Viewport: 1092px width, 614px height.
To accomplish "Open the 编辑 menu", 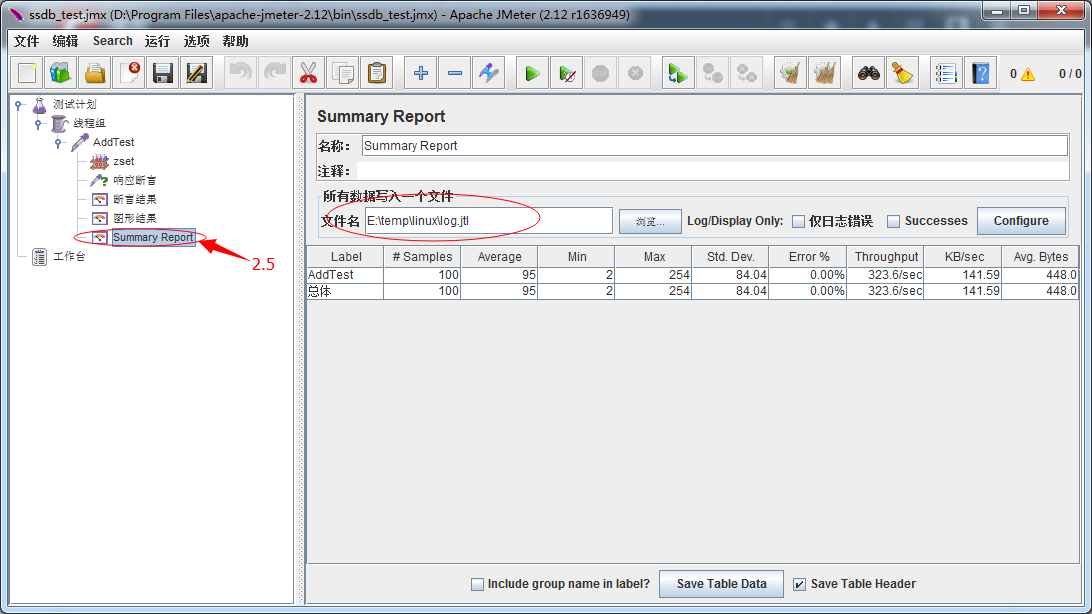I will 65,41.
